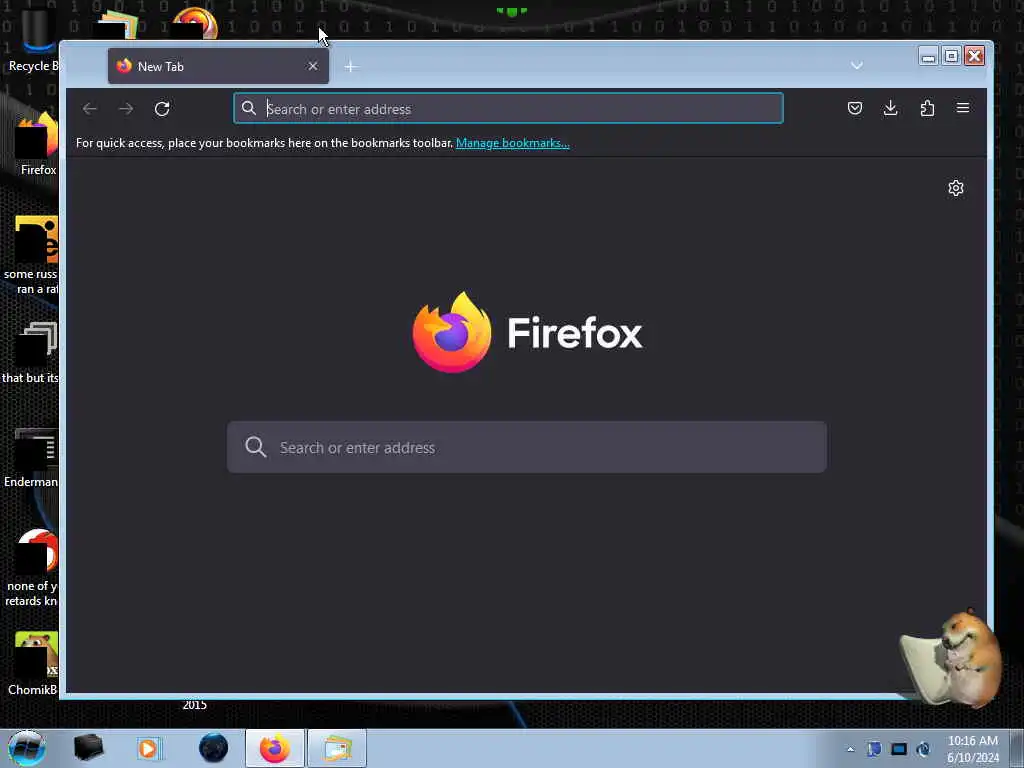Screen dimensions: 1024x768
Task: Open the black box taskbar icon
Action: coord(88,748)
